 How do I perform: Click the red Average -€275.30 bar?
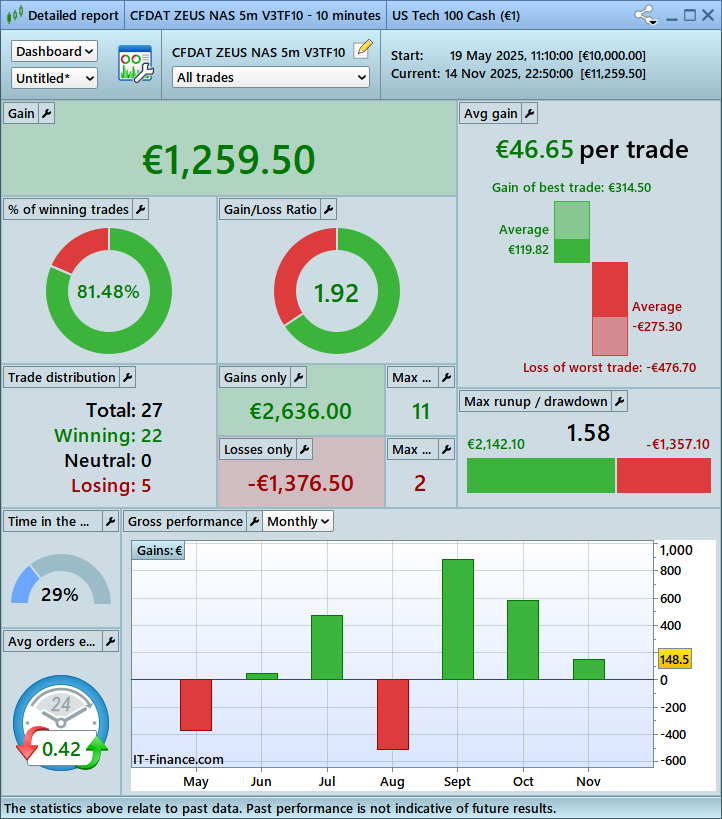(610, 289)
